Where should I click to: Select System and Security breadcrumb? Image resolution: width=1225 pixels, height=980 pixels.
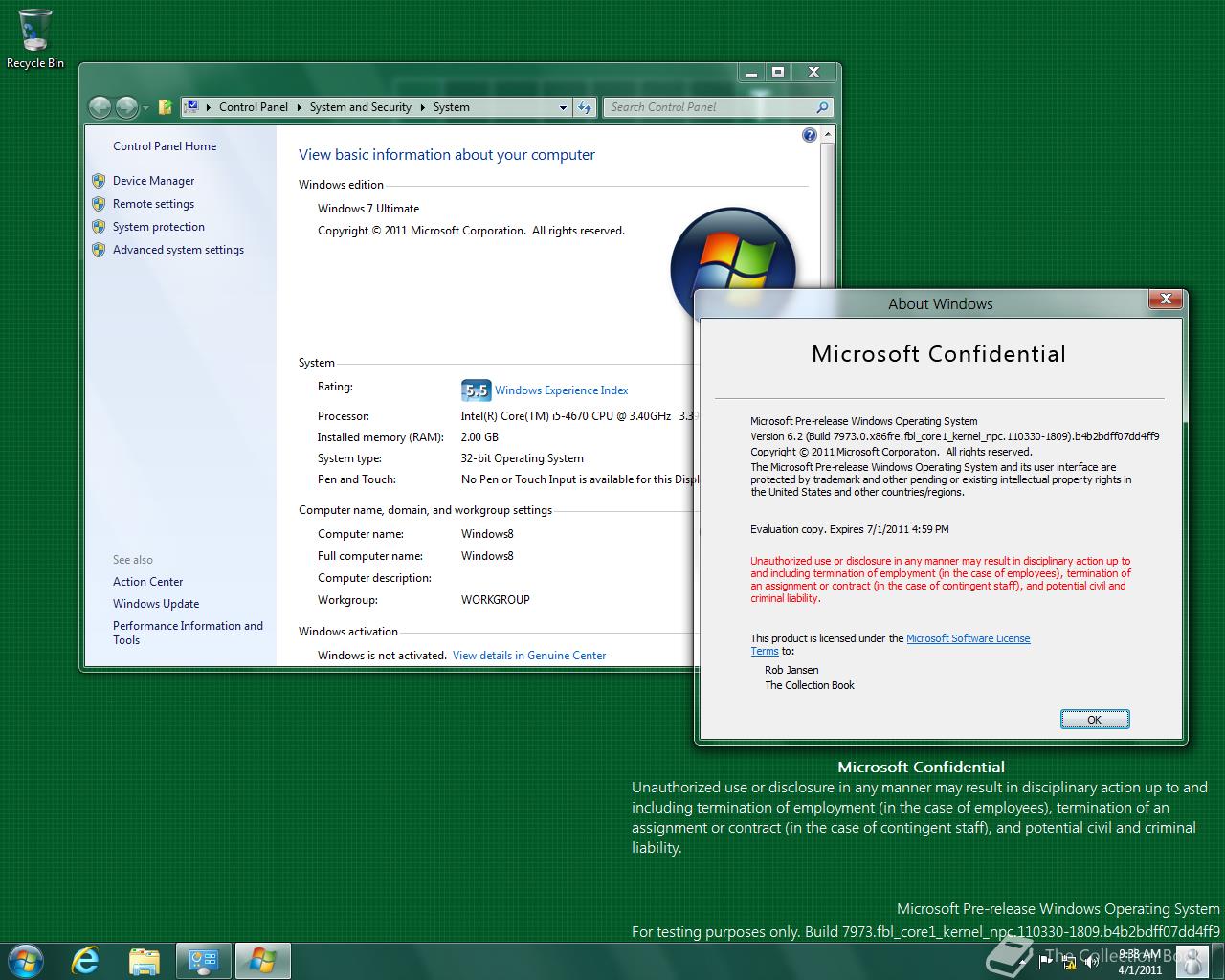coord(360,107)
